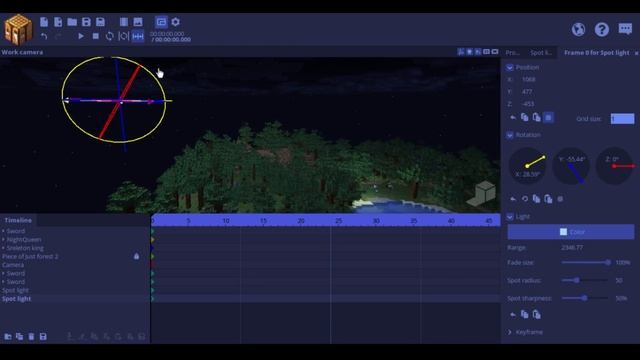Paste the light settings

click(x=536, y=315)
